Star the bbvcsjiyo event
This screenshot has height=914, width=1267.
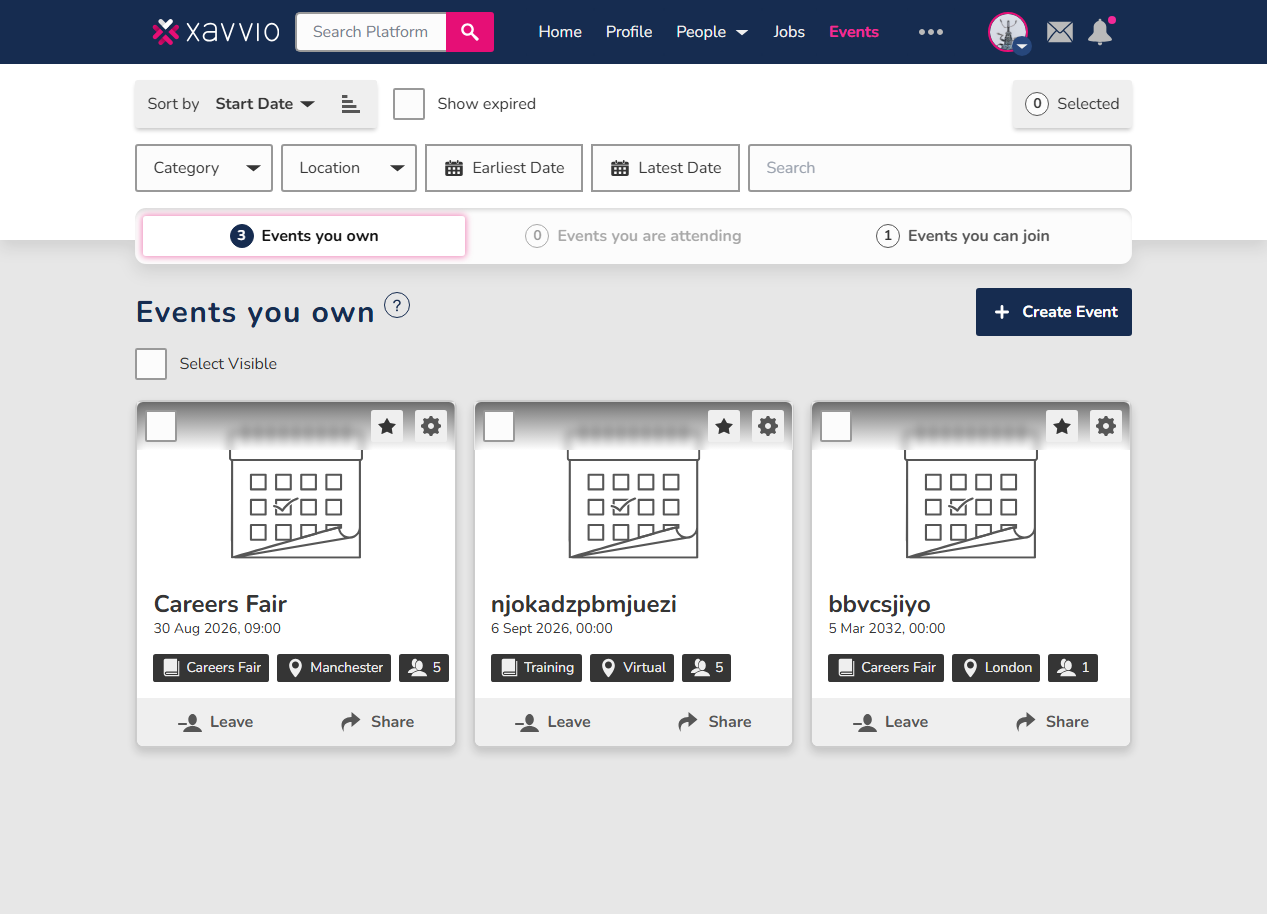click(x=1062, y=426)
